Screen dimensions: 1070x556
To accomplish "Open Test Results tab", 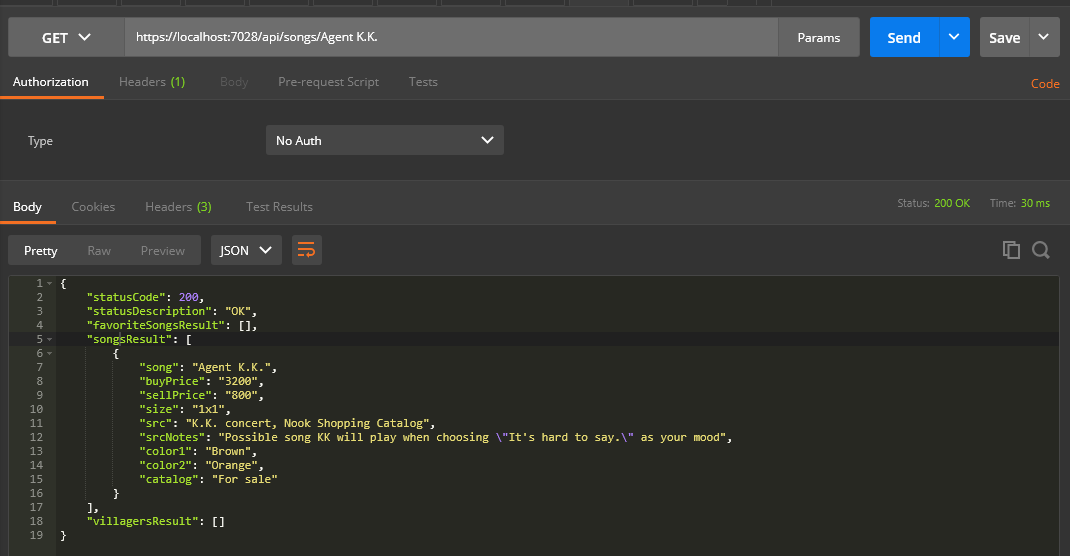I will coord(279,207).
